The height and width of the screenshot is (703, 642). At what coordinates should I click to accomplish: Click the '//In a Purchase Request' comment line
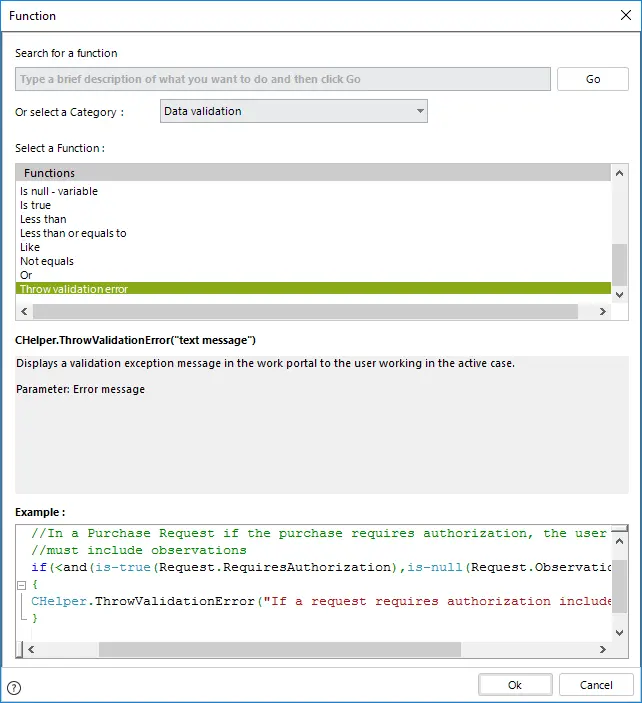pos(318,533)
